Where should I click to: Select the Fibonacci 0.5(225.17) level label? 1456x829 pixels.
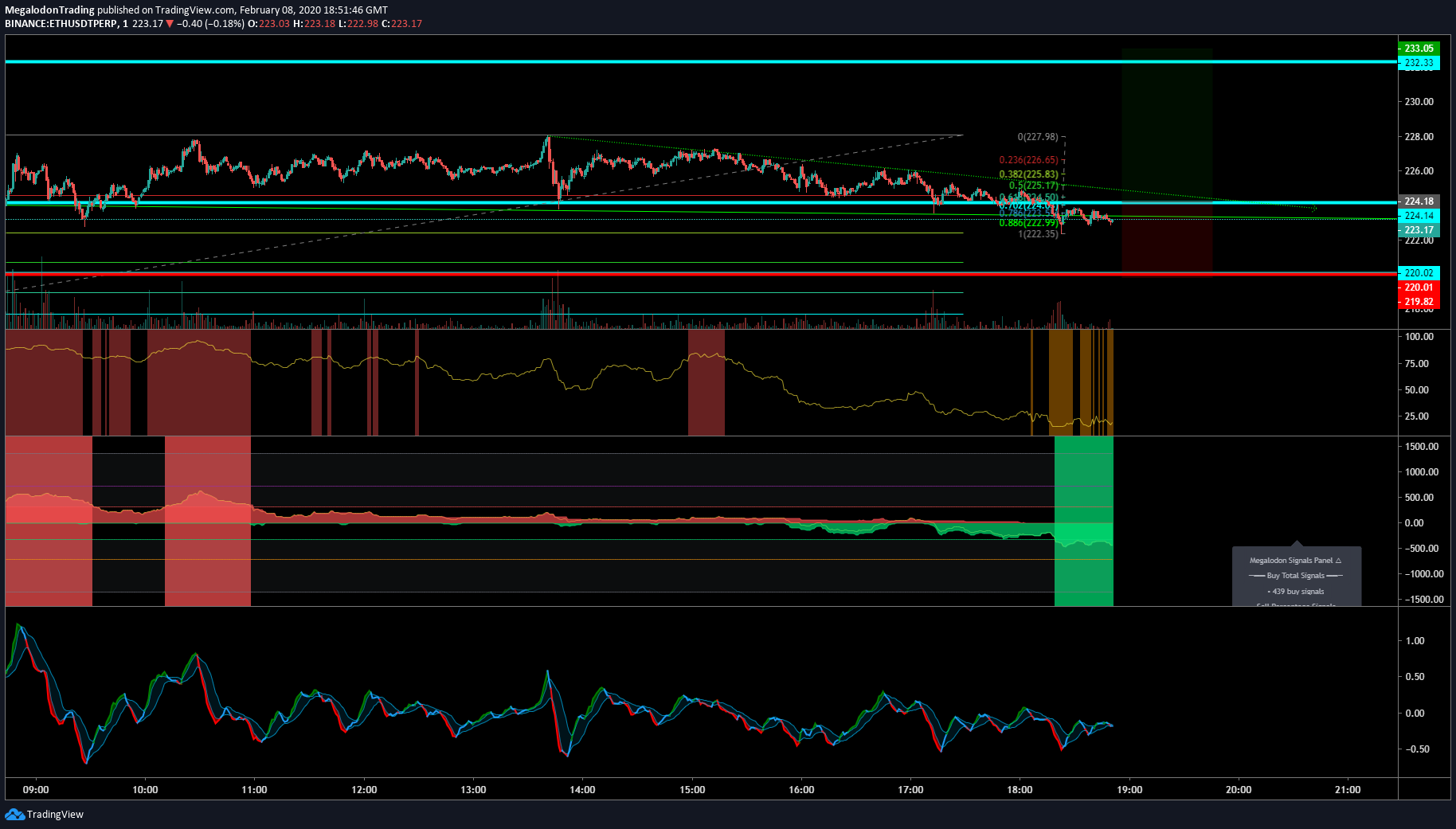(x=1034, y=186)
